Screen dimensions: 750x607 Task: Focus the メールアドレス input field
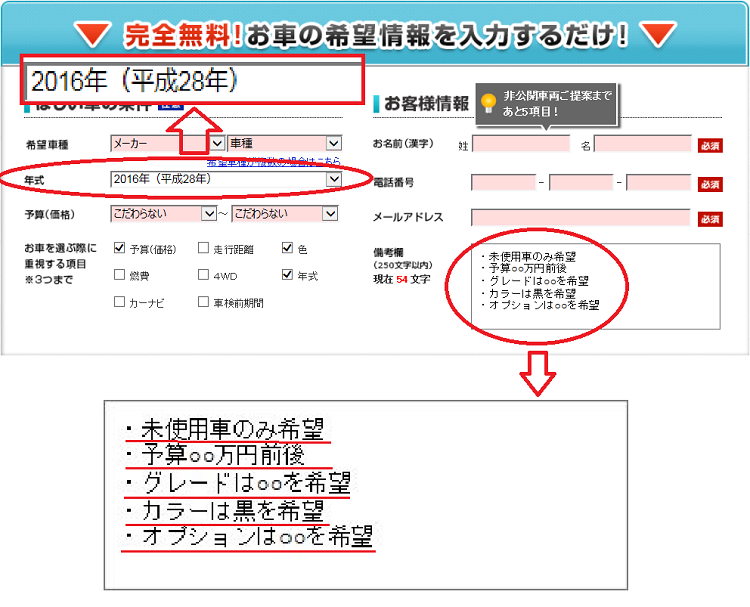click(x=580, y=218)
